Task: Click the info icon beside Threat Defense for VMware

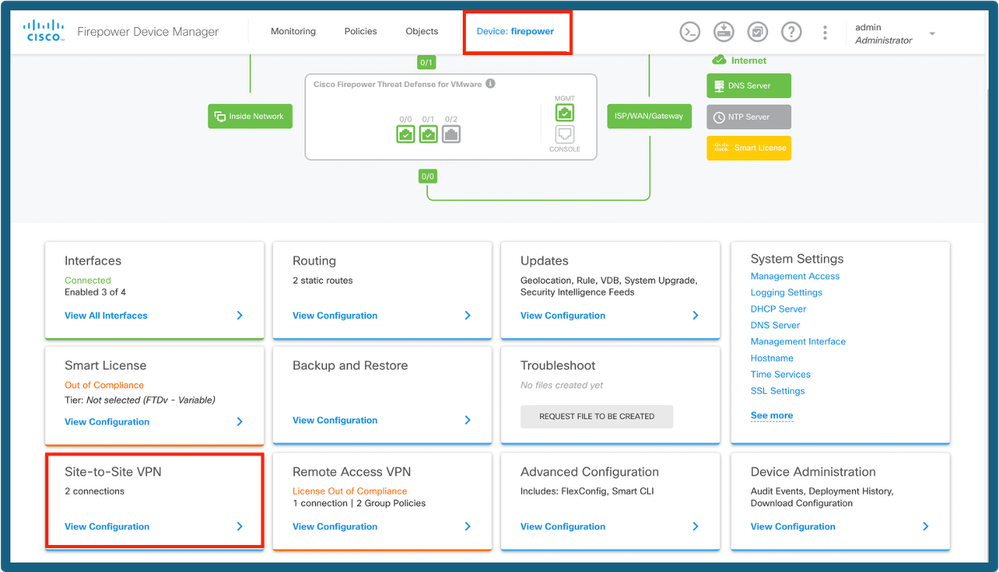Action: pos(491,83)
